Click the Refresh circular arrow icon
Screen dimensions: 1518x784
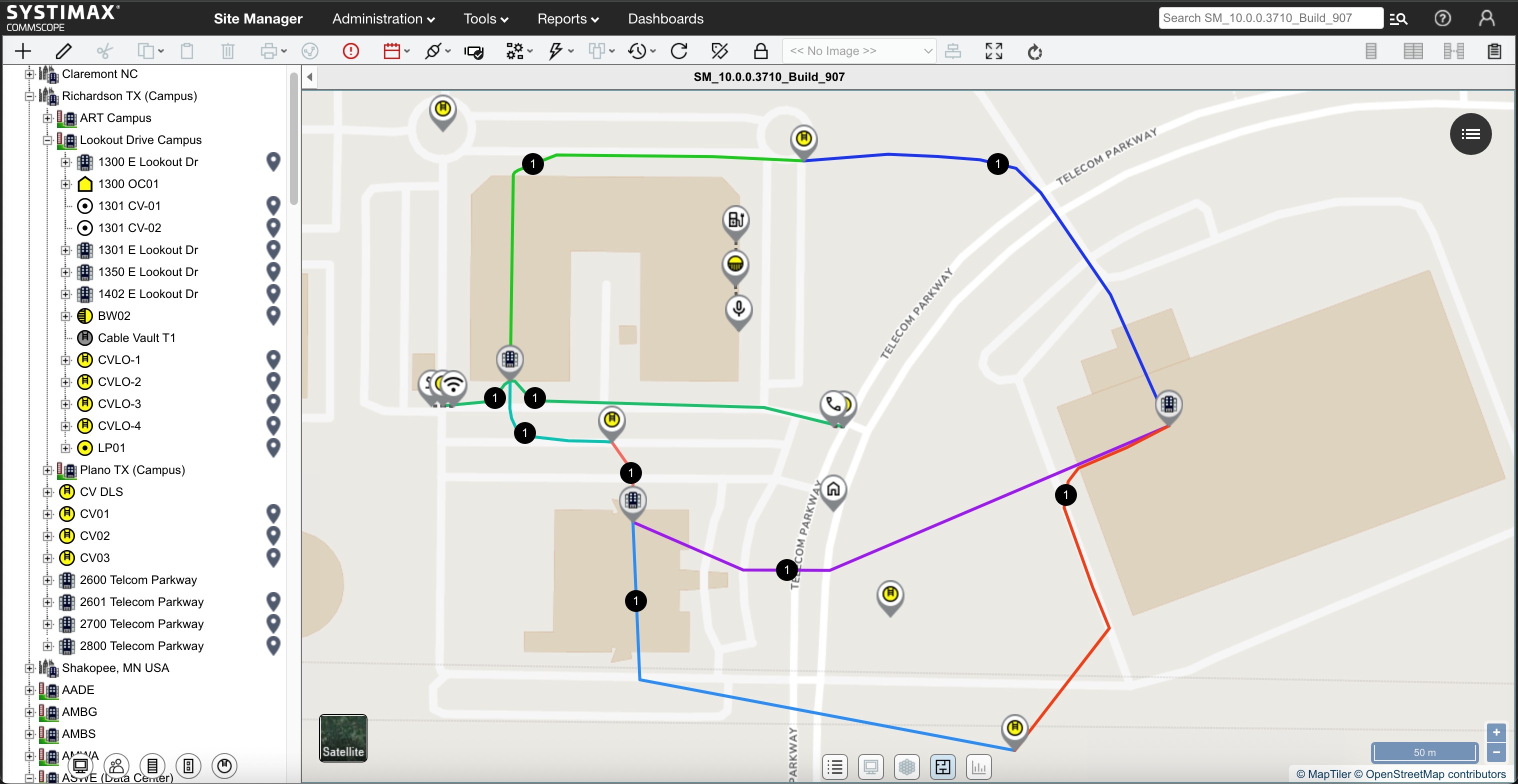(679, 51)
